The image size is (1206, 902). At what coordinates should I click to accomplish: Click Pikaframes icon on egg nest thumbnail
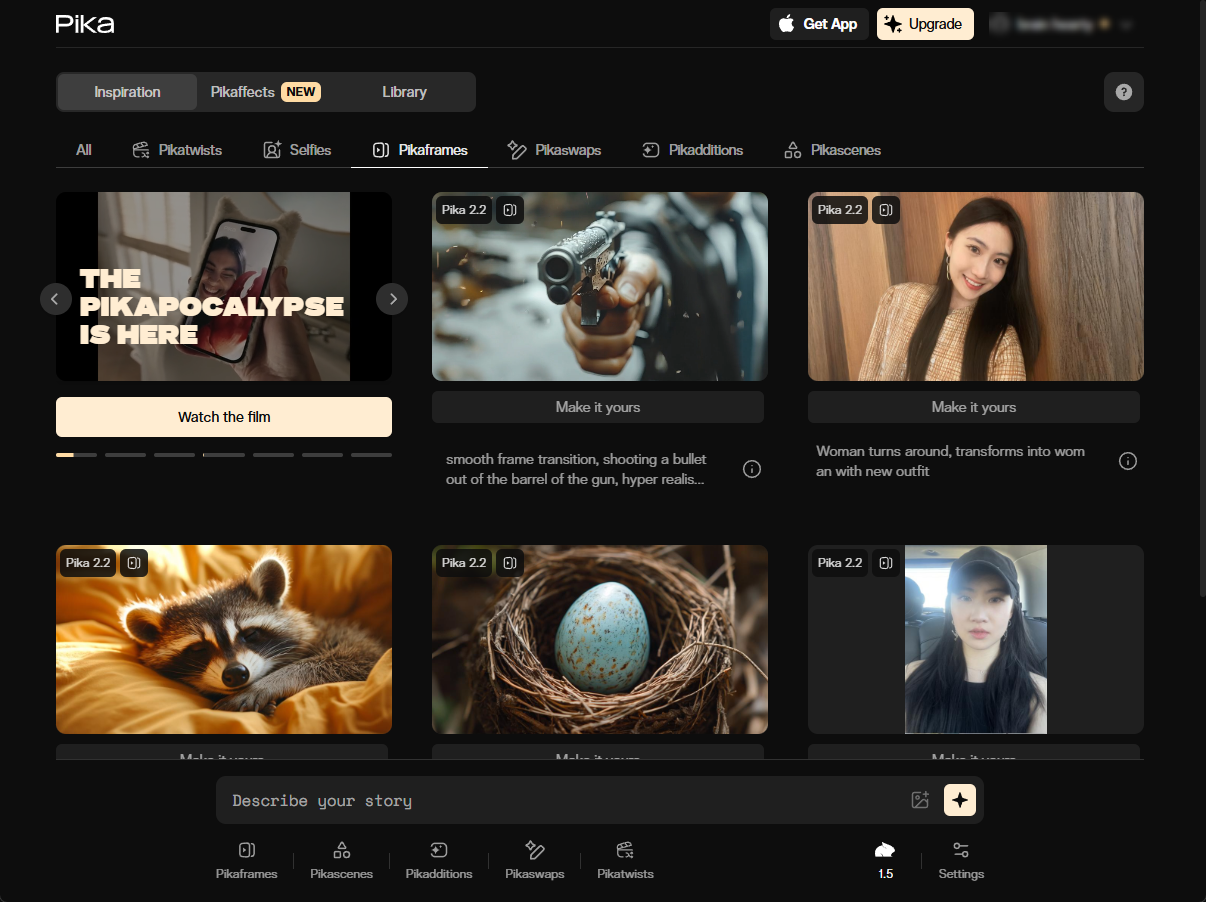pyautogui.click(x=510, y=563)
